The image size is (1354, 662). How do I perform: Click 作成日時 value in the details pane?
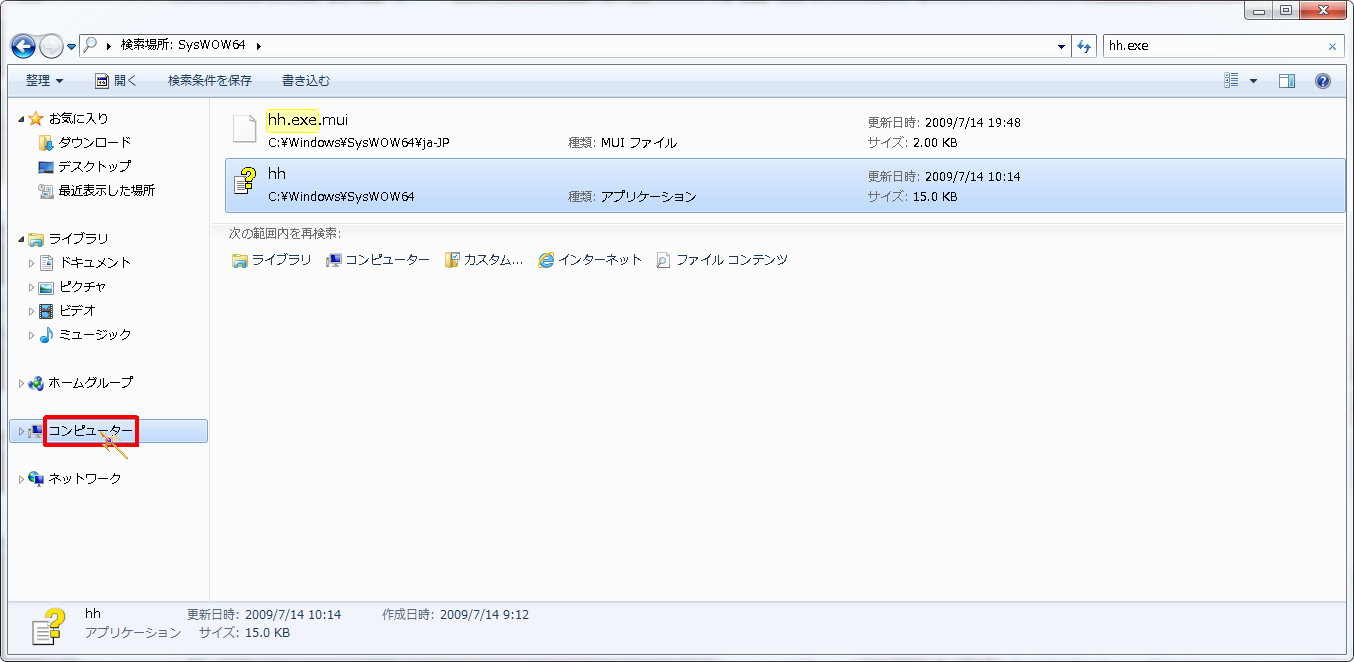pos(484,614)
